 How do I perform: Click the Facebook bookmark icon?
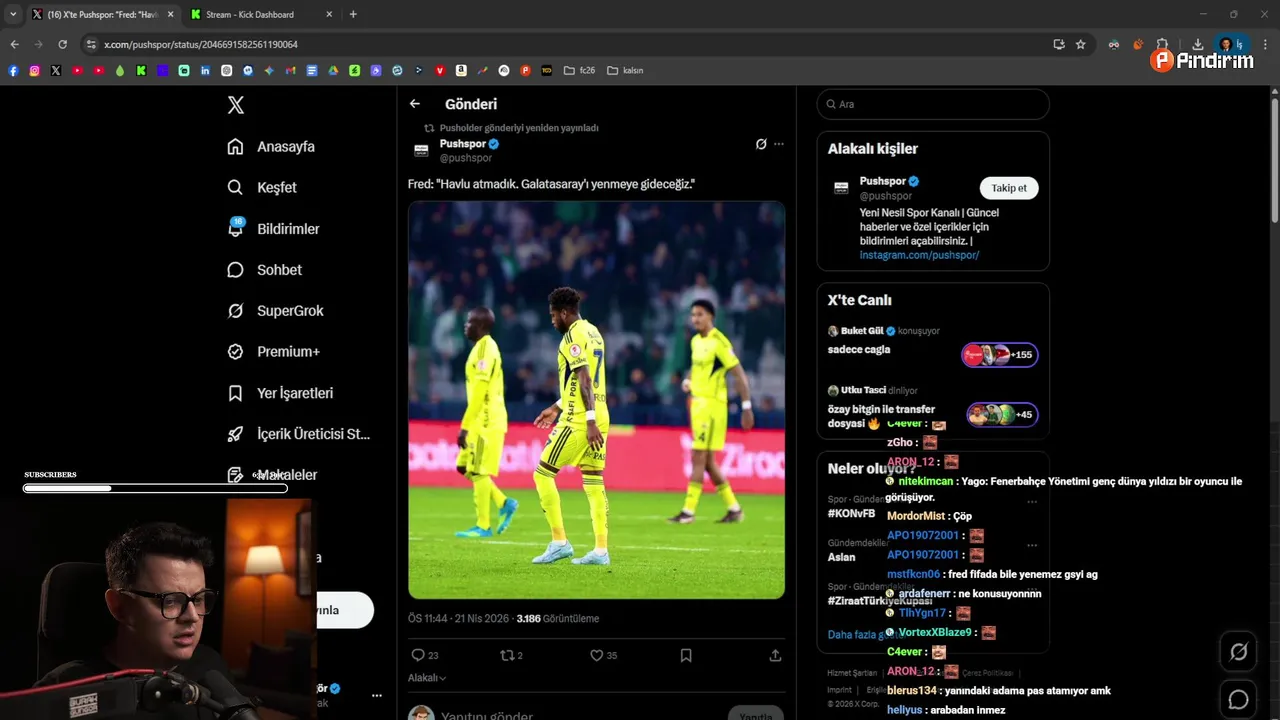click(13, 70)
